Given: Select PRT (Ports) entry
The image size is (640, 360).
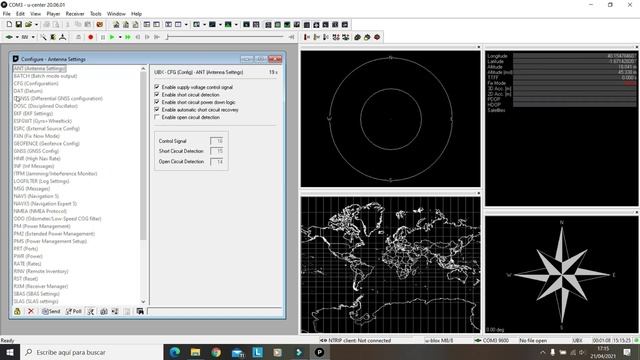Looking at the screenshot, I should pos(26,249).
